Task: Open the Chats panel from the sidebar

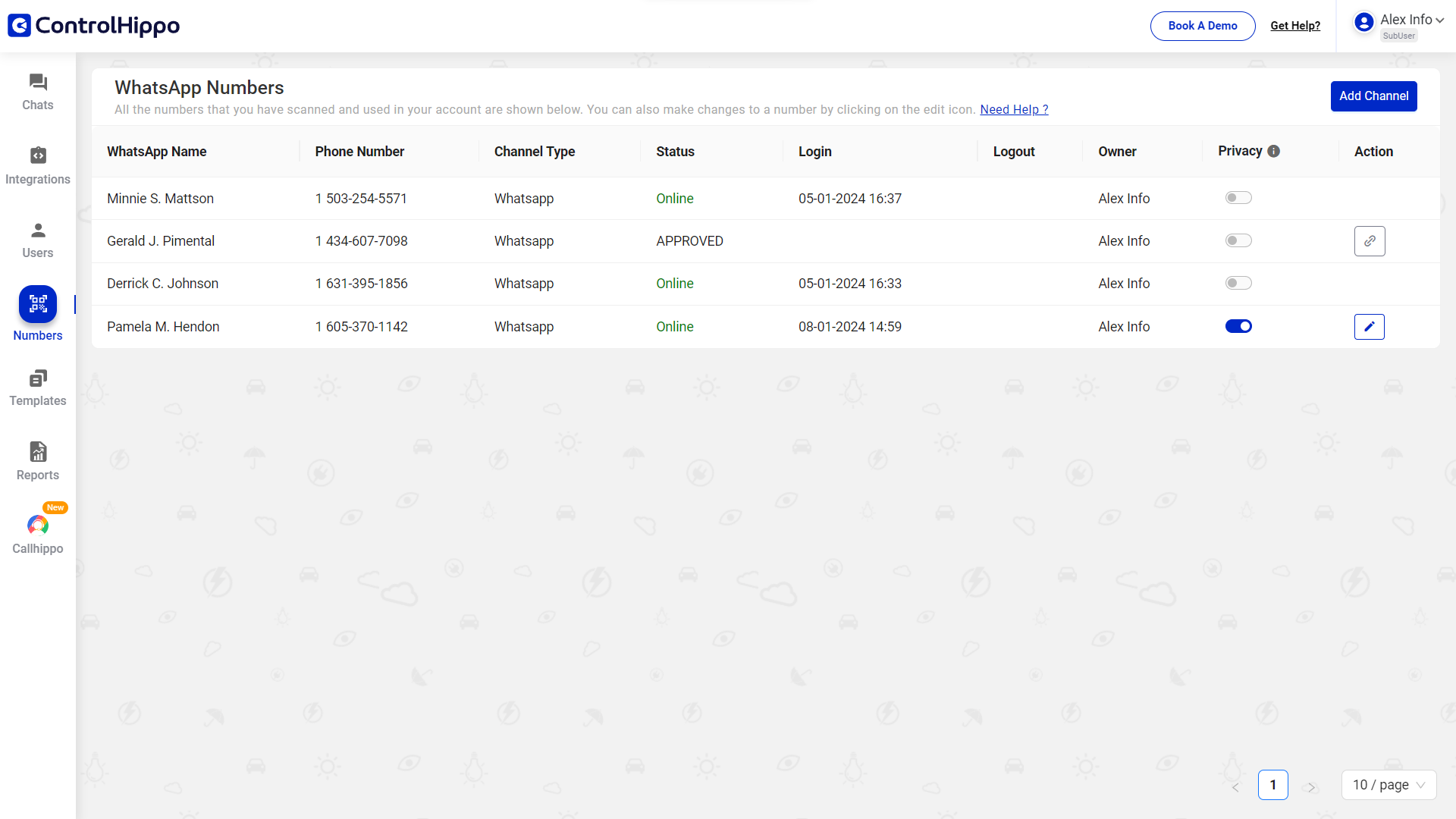Action: [x=37, y=91]
